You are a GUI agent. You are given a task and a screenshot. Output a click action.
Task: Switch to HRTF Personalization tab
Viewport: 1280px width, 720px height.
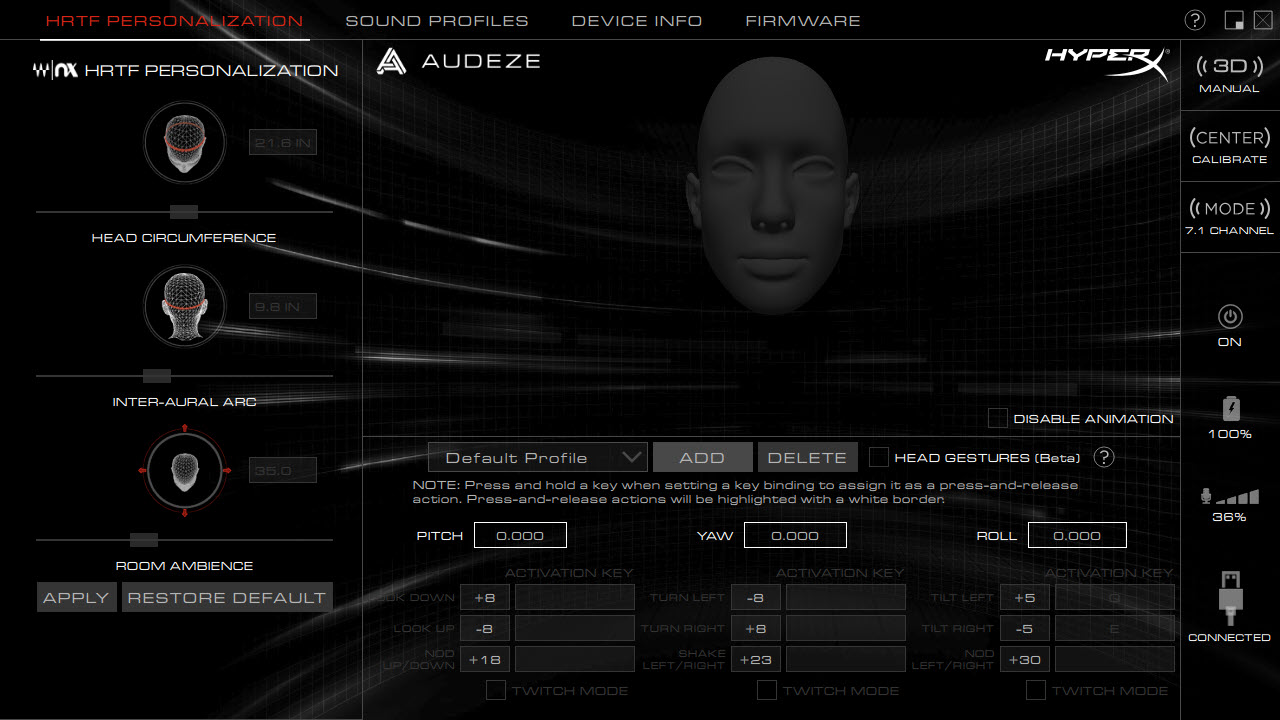pyautogui.click(x=174, y=20)
